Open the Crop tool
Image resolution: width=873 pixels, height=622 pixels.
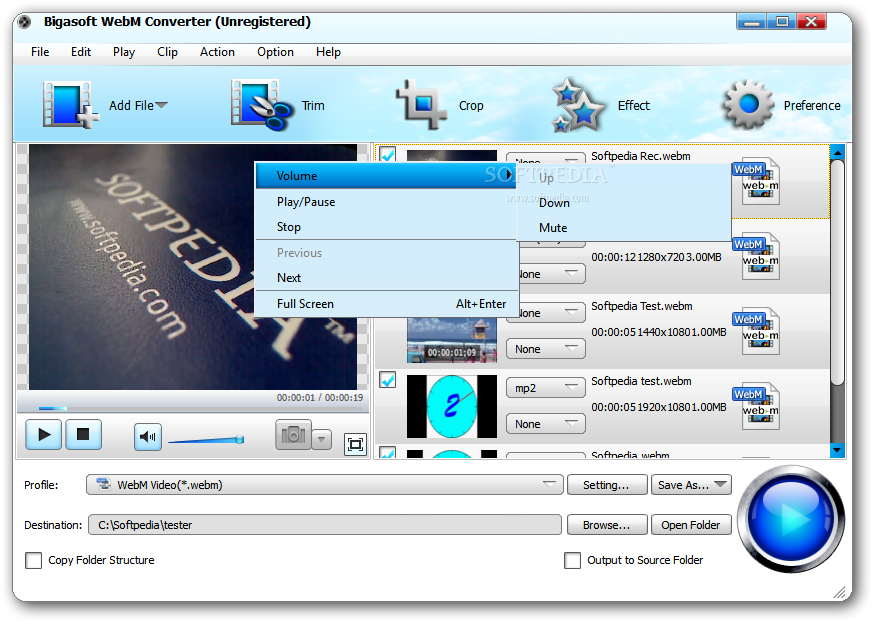click(421, 105)
